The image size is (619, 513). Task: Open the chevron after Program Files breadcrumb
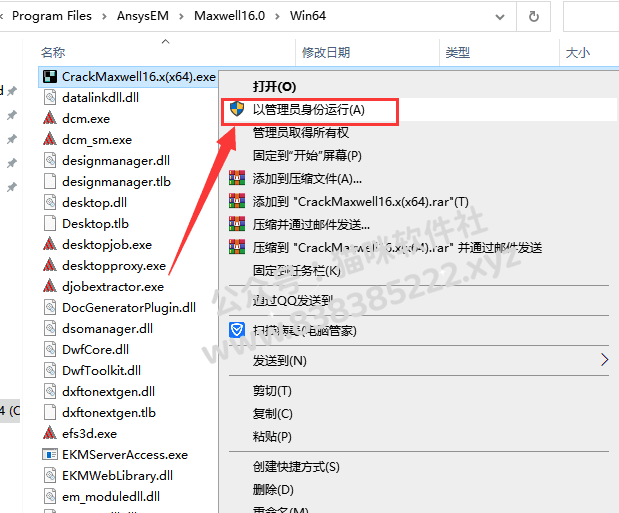click(104, 16)
